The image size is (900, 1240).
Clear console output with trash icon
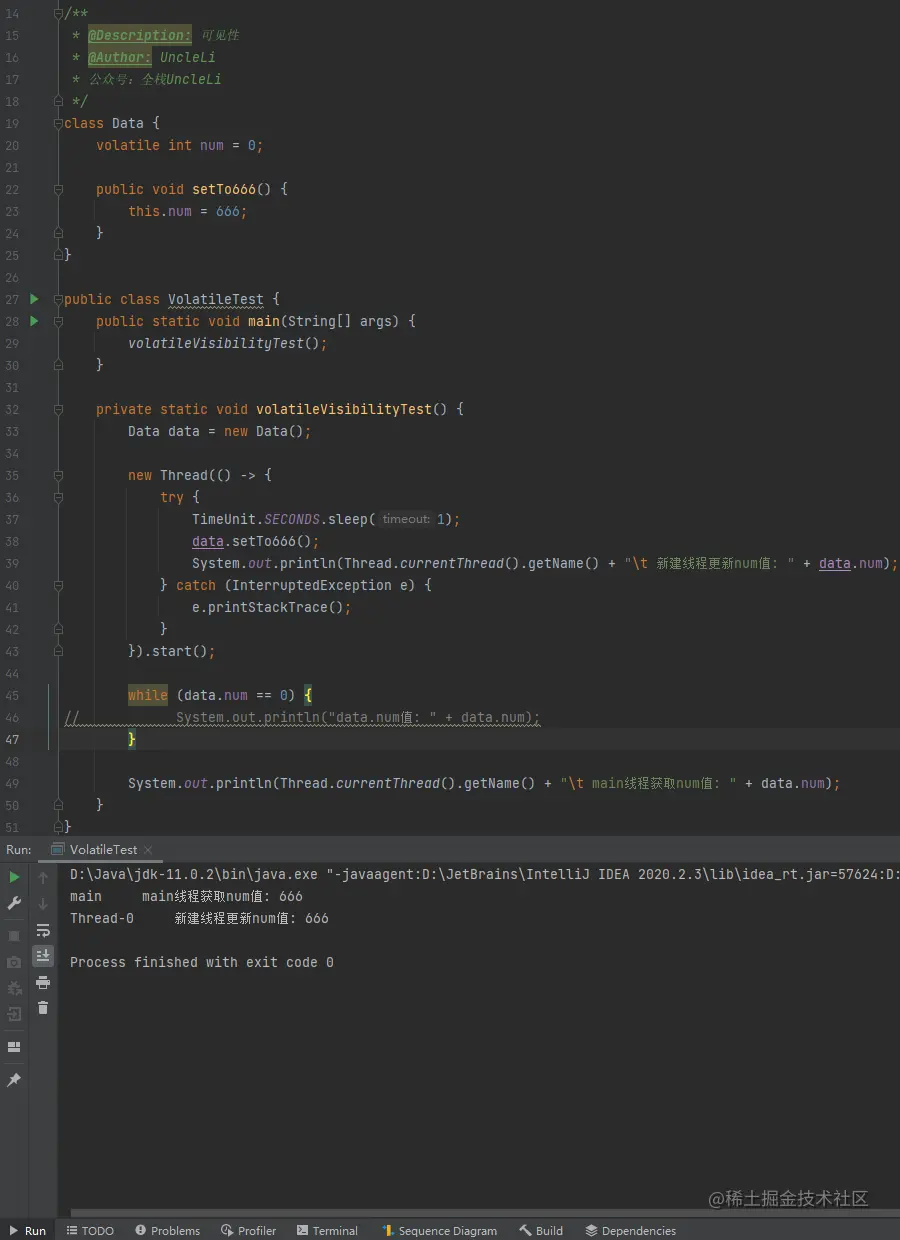coord(43,1008)
